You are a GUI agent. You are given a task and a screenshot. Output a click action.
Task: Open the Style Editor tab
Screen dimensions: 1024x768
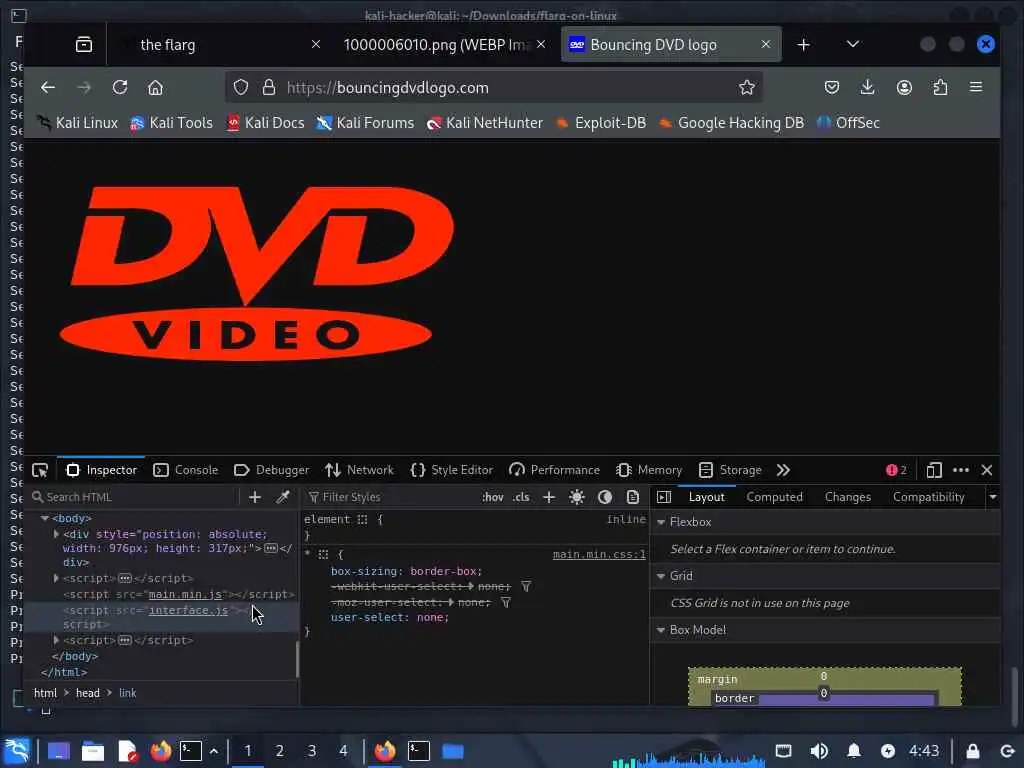[451, 470]
